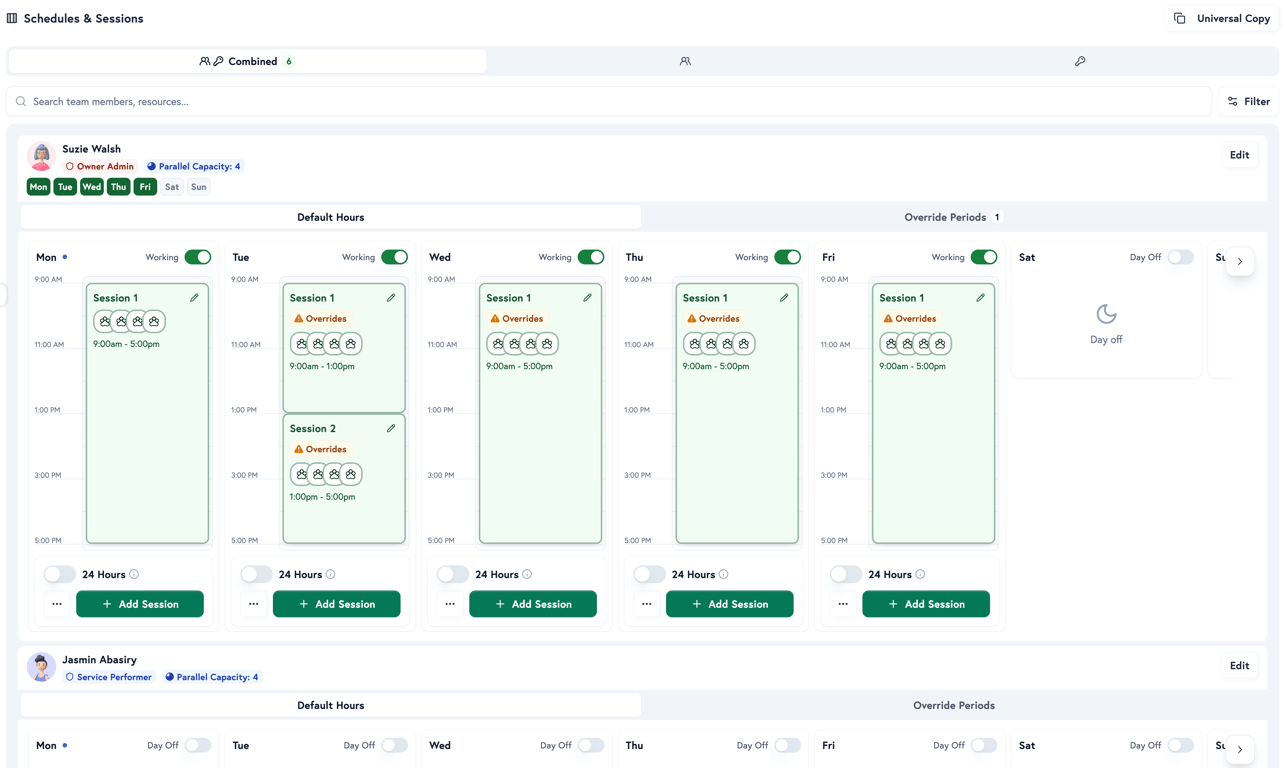Click Suzie Walsh's Parallel Capacity: 4 badge

click(x=194, y=166)
